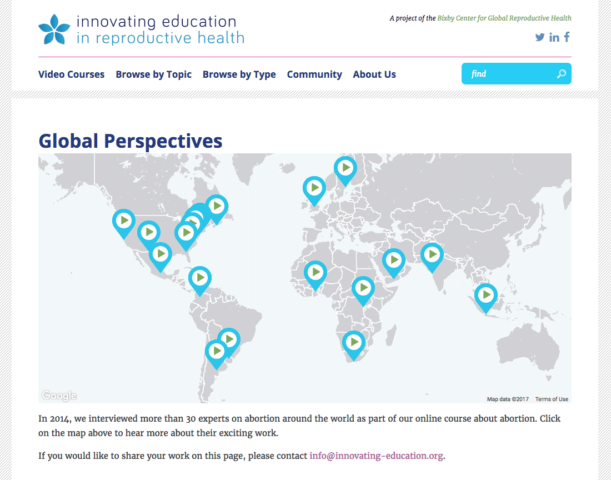The width and height of the screenshot is (611, 480).
Task: Follow Bixby Center for Global Reproductive Health link
Action: tap(504, 18)
